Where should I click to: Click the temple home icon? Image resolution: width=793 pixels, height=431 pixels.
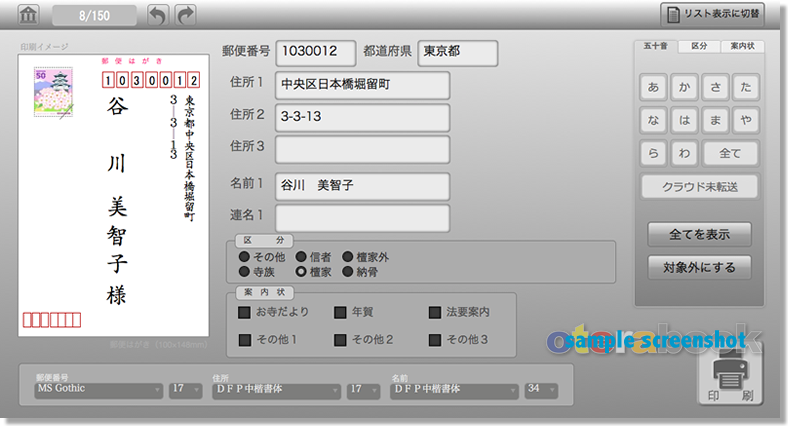point(29,15)
